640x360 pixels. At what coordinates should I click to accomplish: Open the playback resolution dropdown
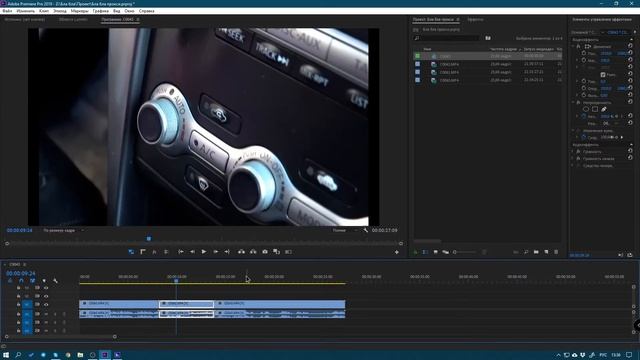click(x=345, y=230)
